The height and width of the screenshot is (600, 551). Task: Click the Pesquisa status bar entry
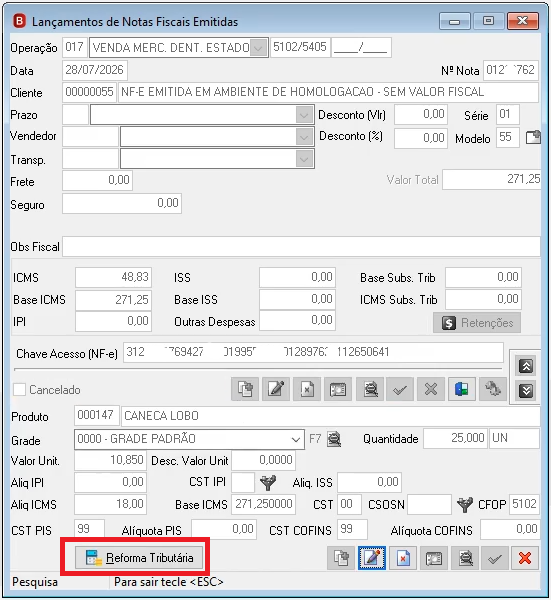(x=35, y=582)
